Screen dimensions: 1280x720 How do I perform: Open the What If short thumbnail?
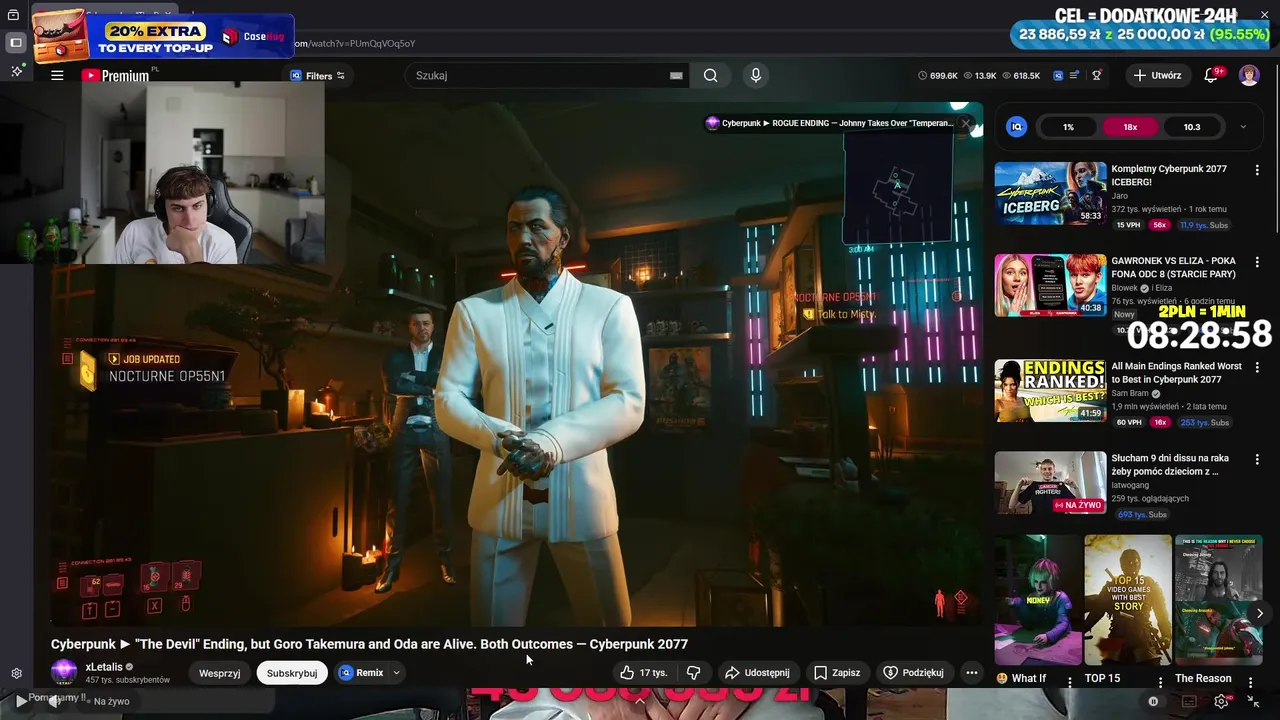click(x=1037, y=599)
